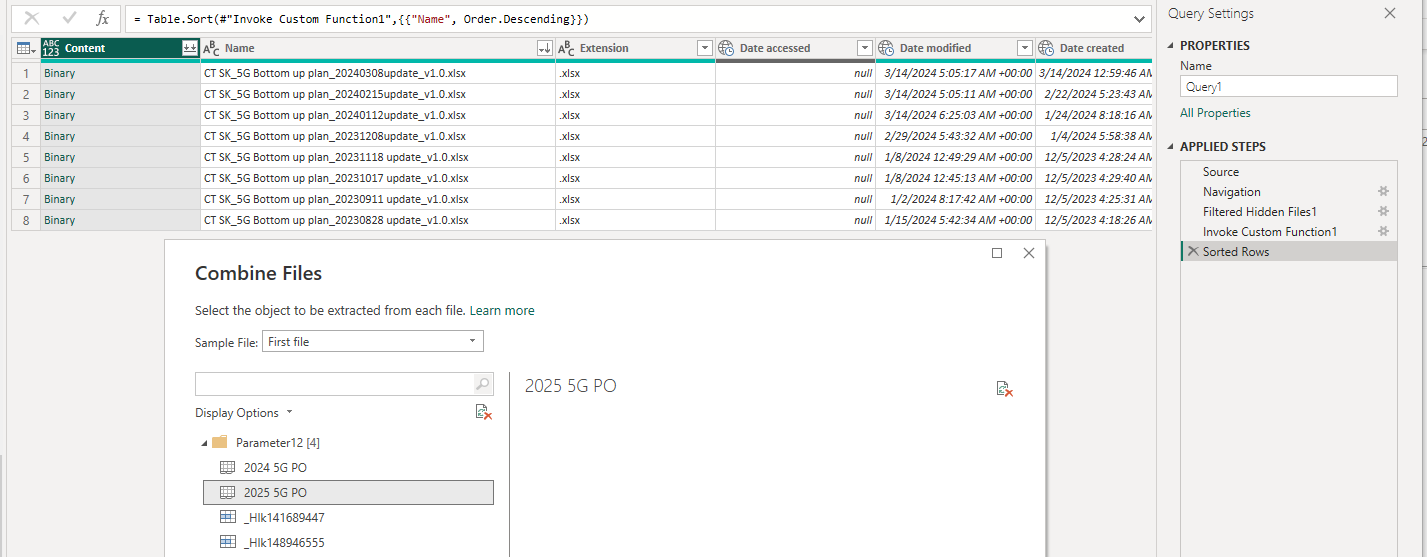Change the Extension column data type icon
This screenshot has height=557, width=1427.
pos(567,48)
